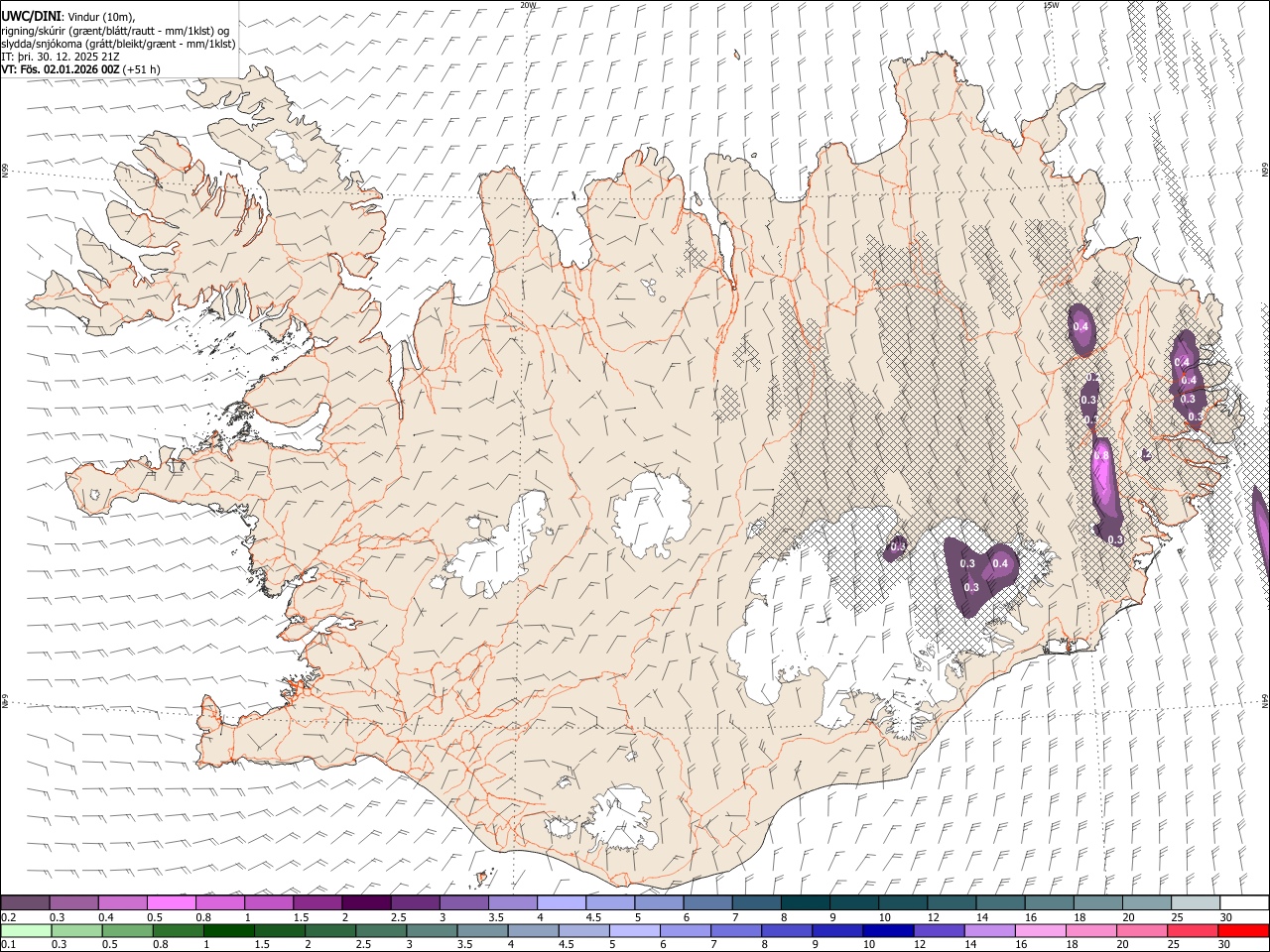The width and height of the screenshot is (1270, 952).
Task: Click the bright magenta core of the 0.8 precipitation blob
Action: (1102, 476)
